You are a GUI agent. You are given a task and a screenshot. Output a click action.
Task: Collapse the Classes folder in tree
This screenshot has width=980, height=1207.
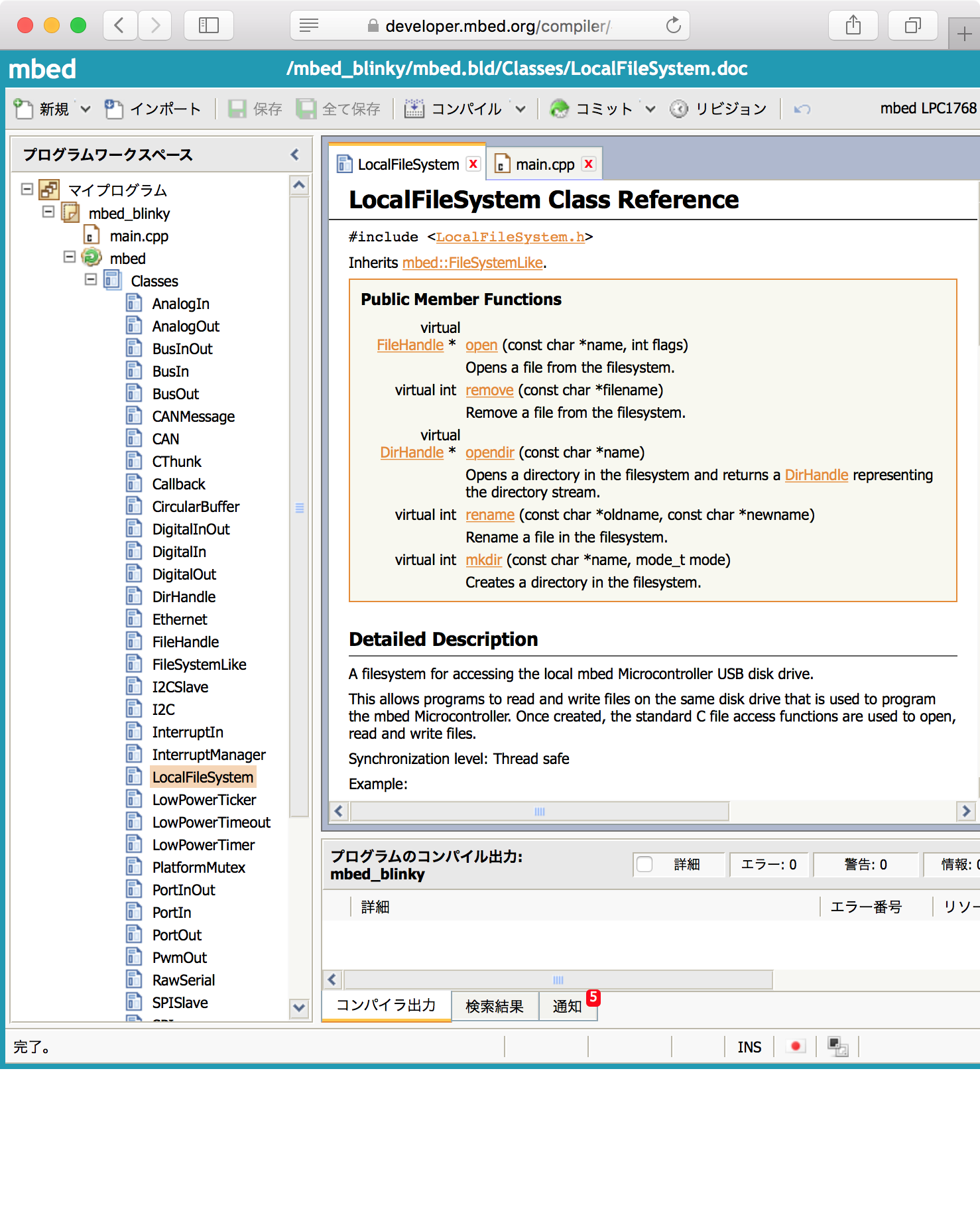(91, 280)
